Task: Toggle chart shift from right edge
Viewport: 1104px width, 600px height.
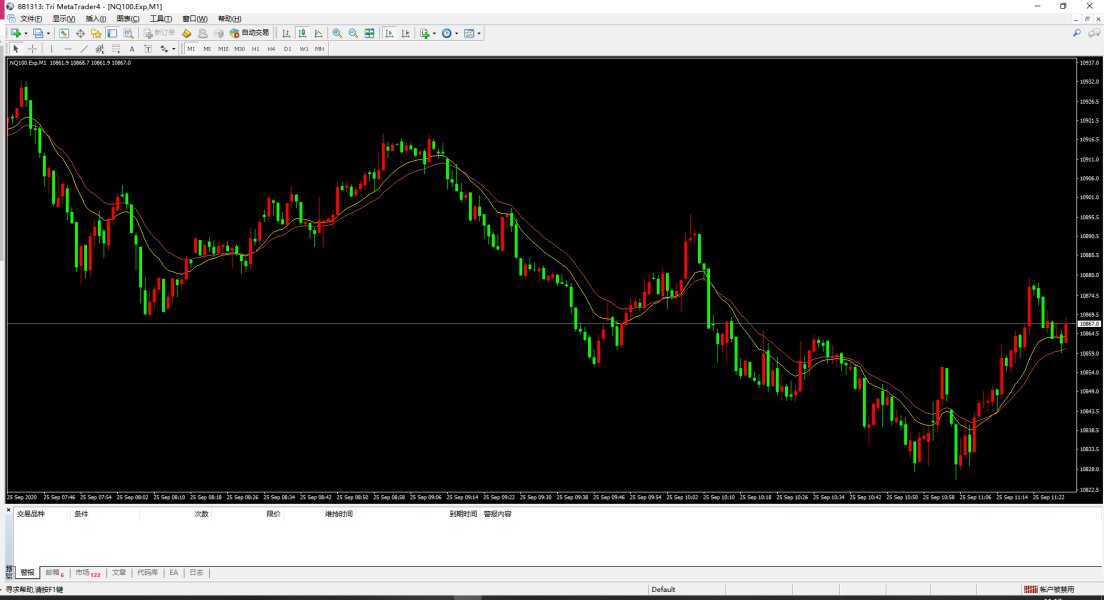Action: coord(405,33)
